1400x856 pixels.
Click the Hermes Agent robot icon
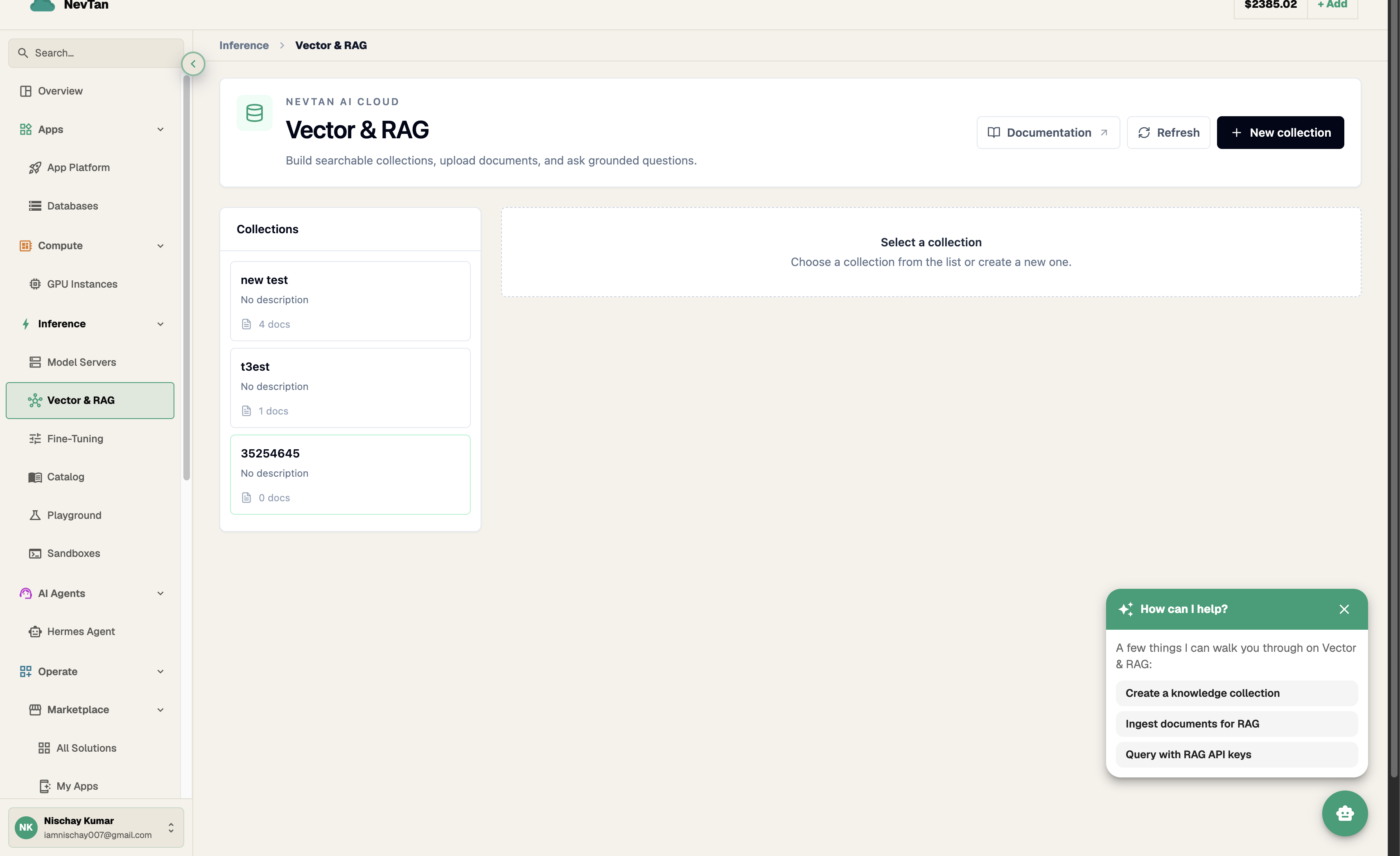click(x=35, y=632)
